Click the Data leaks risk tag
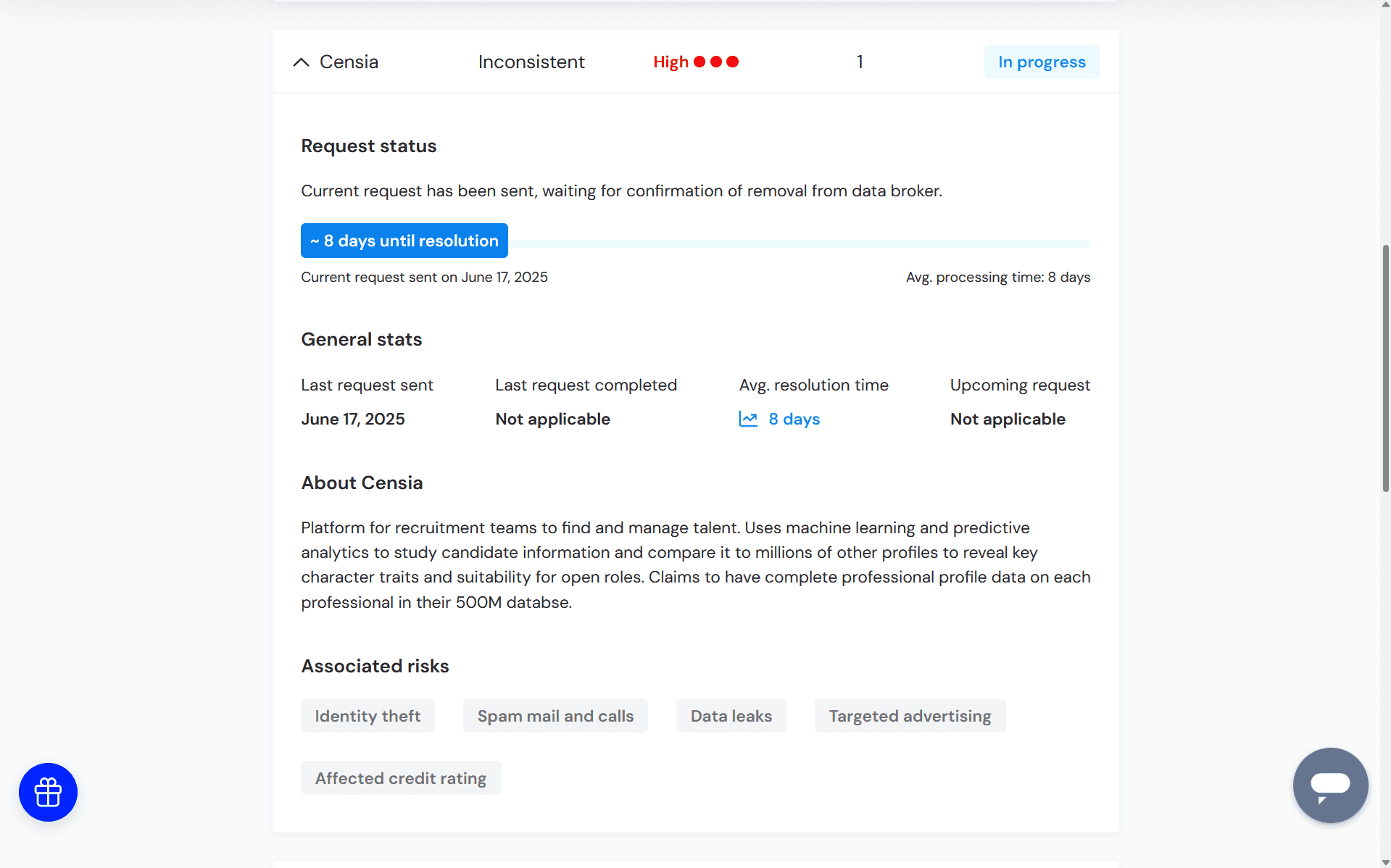 731,715
